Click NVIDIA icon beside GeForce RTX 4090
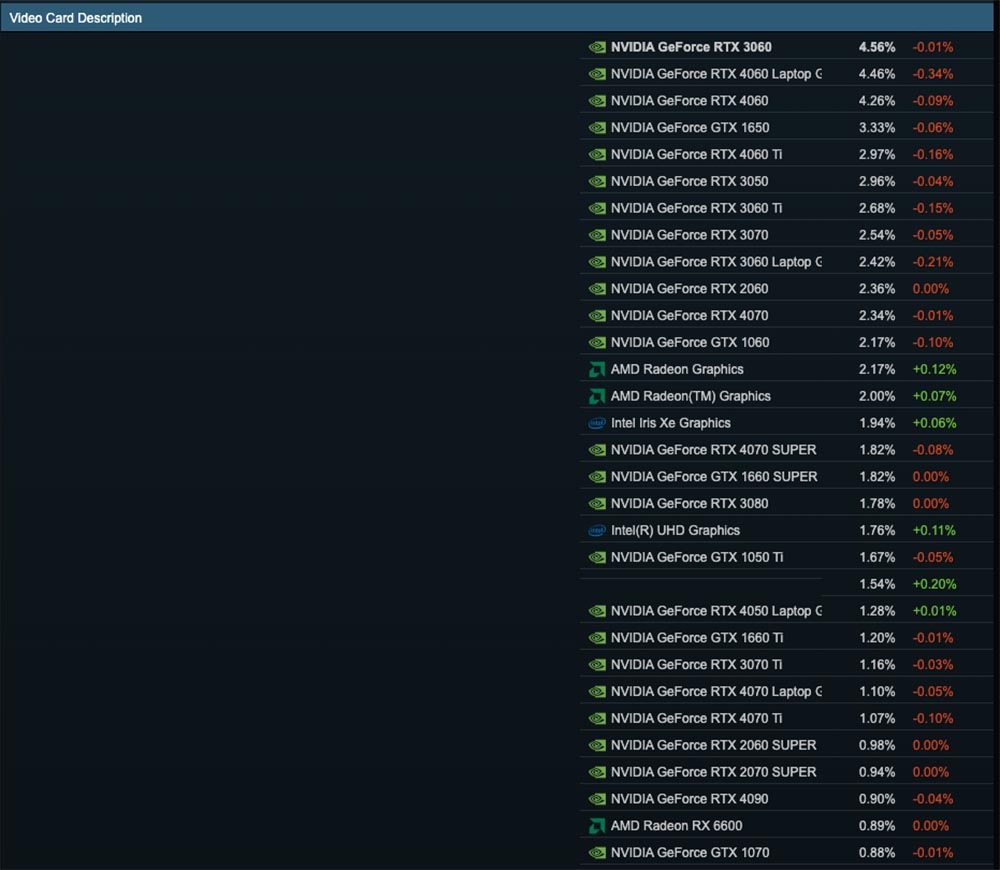Viewport: 1000px width, 870px height. (597, 799)
